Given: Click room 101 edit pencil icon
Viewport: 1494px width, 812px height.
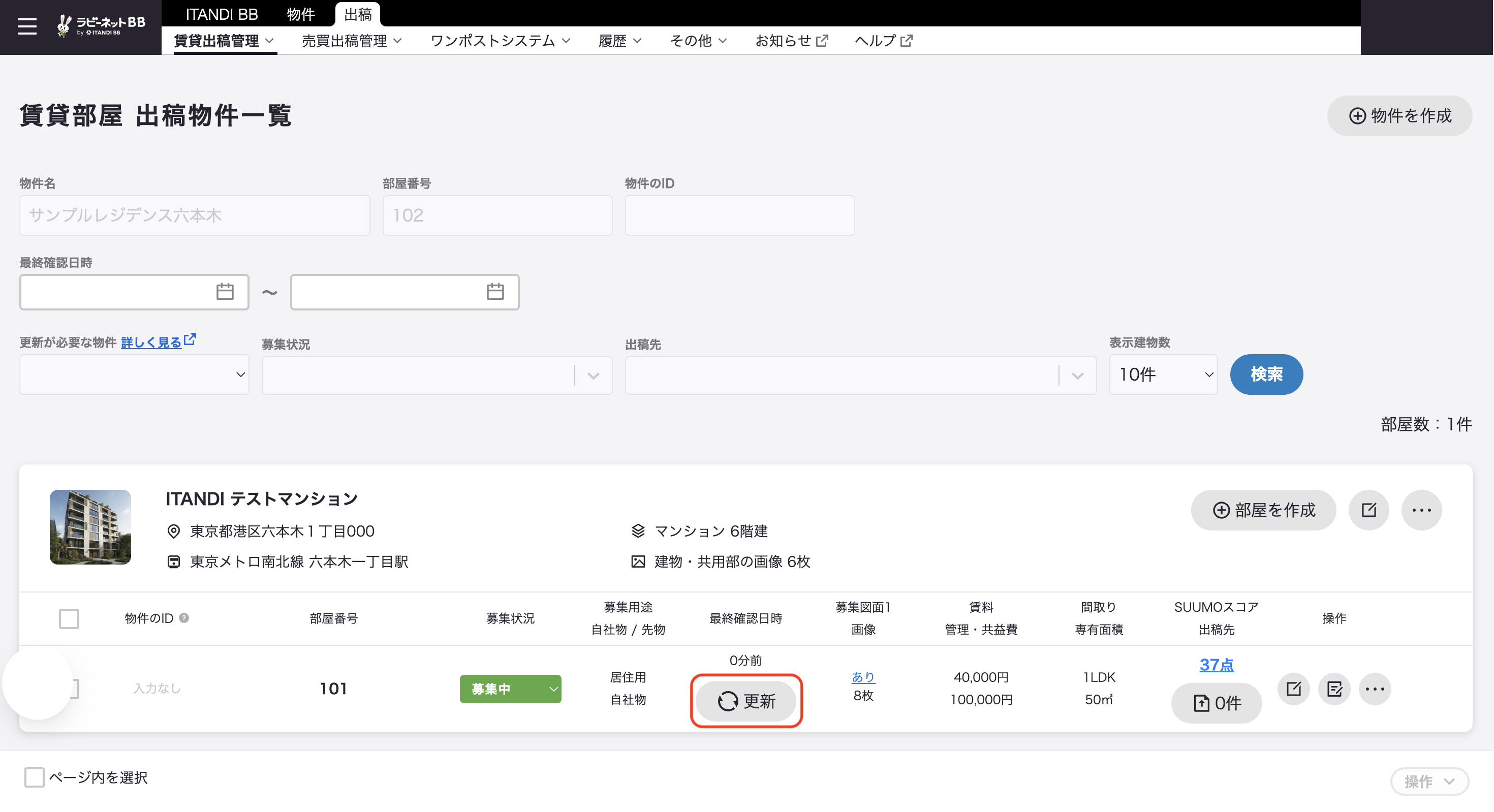Looking at the screenshot, I should 1293,689.
